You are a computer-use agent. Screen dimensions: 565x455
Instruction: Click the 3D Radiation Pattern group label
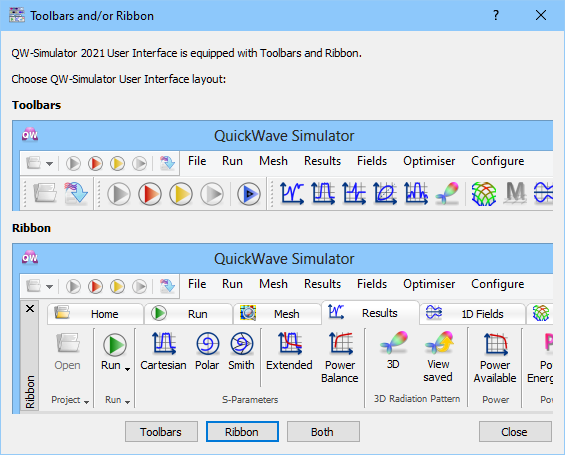pos(417,399)
